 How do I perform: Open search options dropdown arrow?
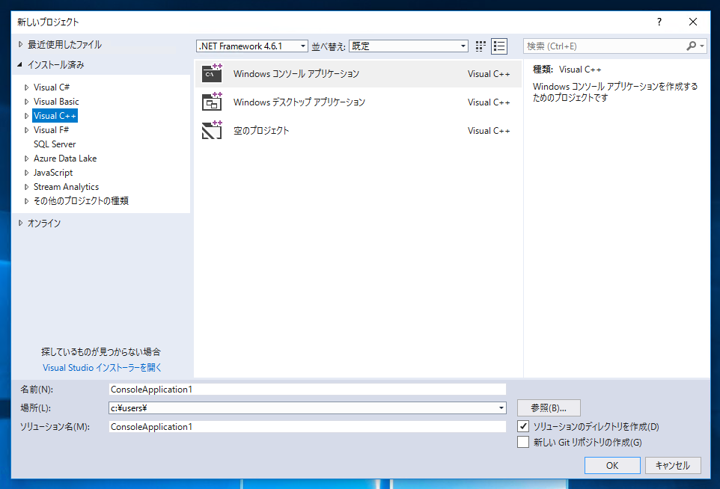click(x=702, y=46)
